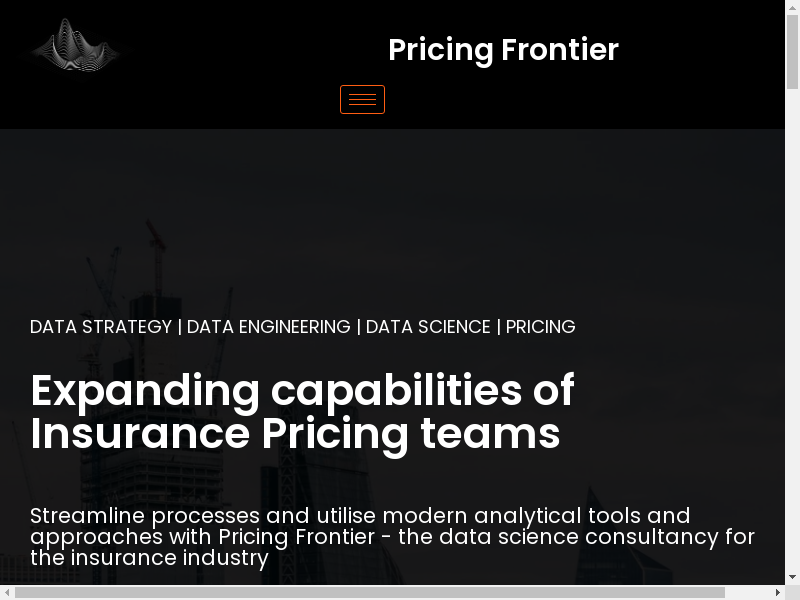Click the 'Insurance Pricing teams' heading line
Viewport: 800px width, 600px height.
[x=295, y=434]
